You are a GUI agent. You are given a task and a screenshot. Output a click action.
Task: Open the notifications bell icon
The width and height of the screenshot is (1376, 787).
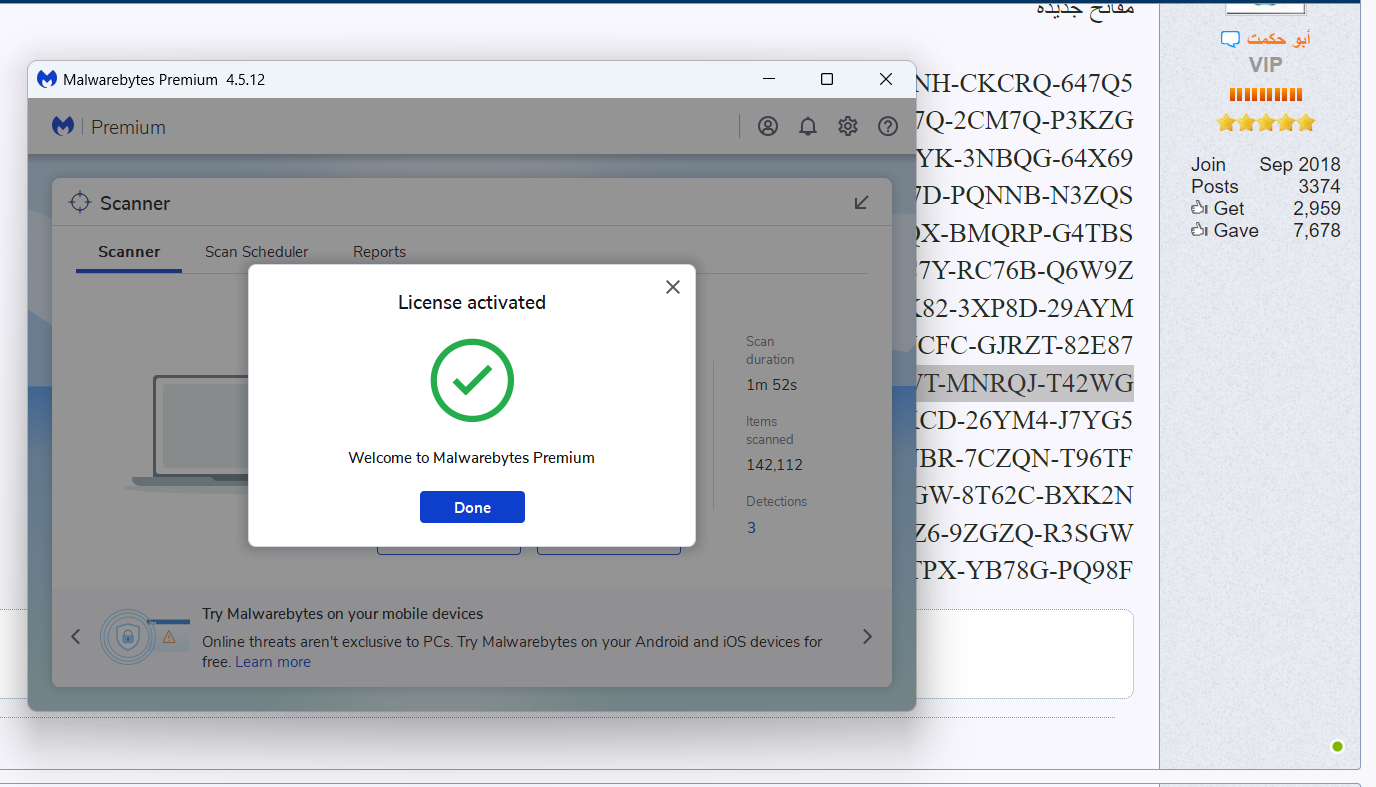[x=808, y=126]
